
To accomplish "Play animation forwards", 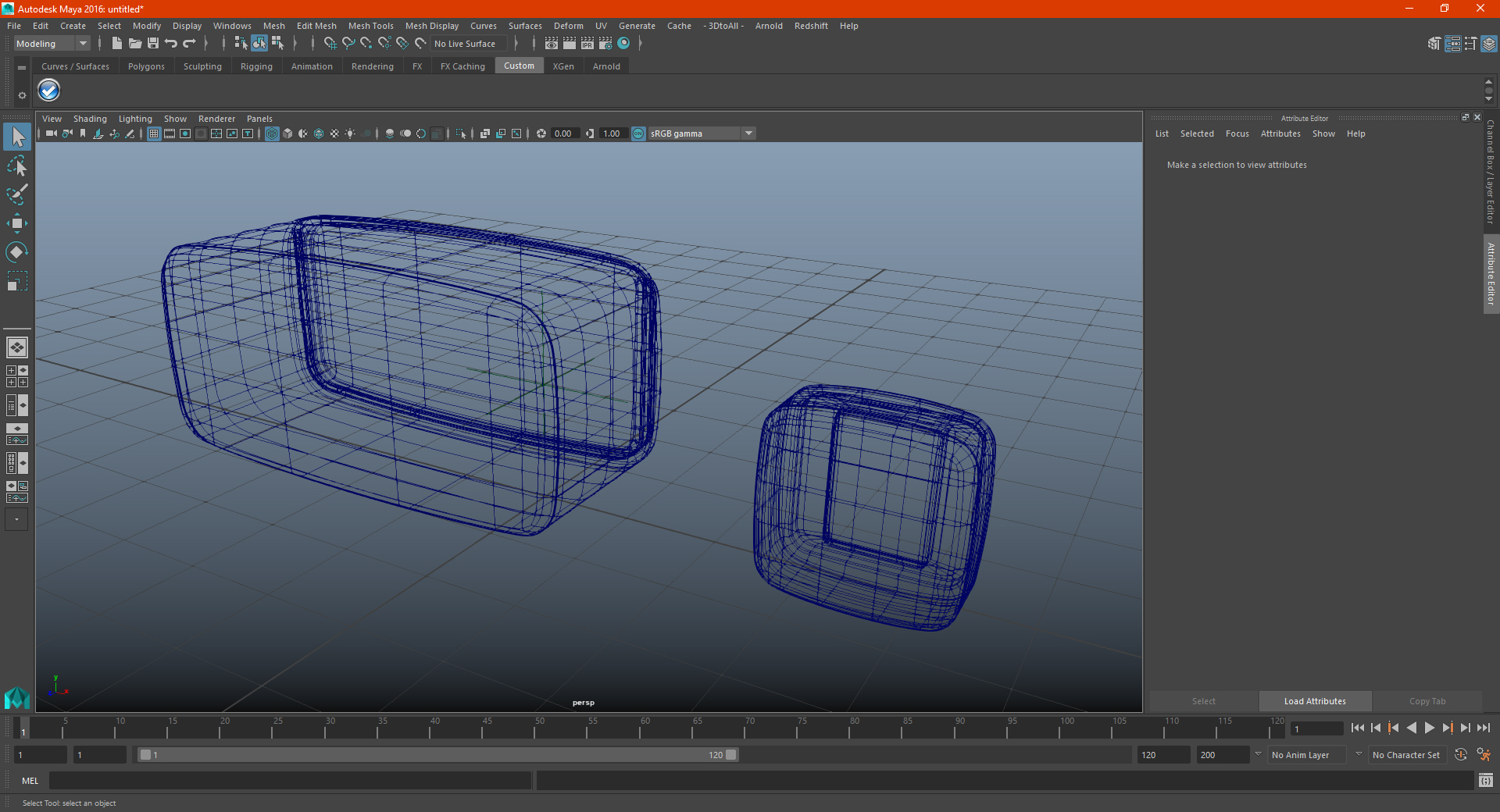I will pos(1429,728).
